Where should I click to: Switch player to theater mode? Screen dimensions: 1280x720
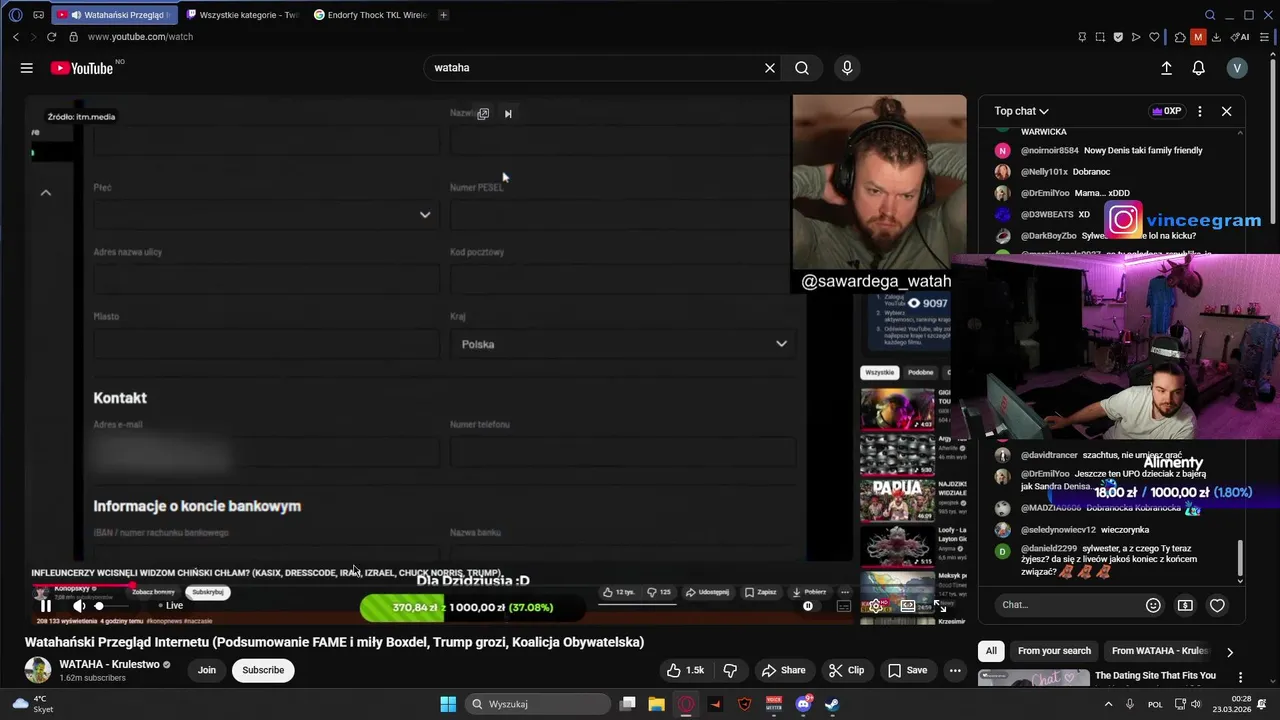tap(908, 606)
